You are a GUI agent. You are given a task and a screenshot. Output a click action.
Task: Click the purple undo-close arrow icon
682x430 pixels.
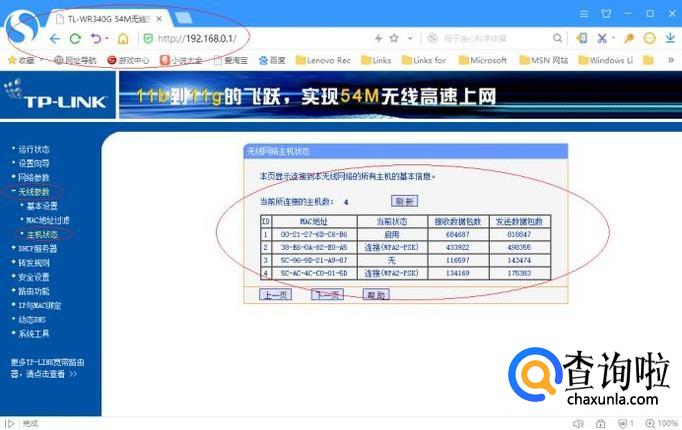tap(96, 39)
